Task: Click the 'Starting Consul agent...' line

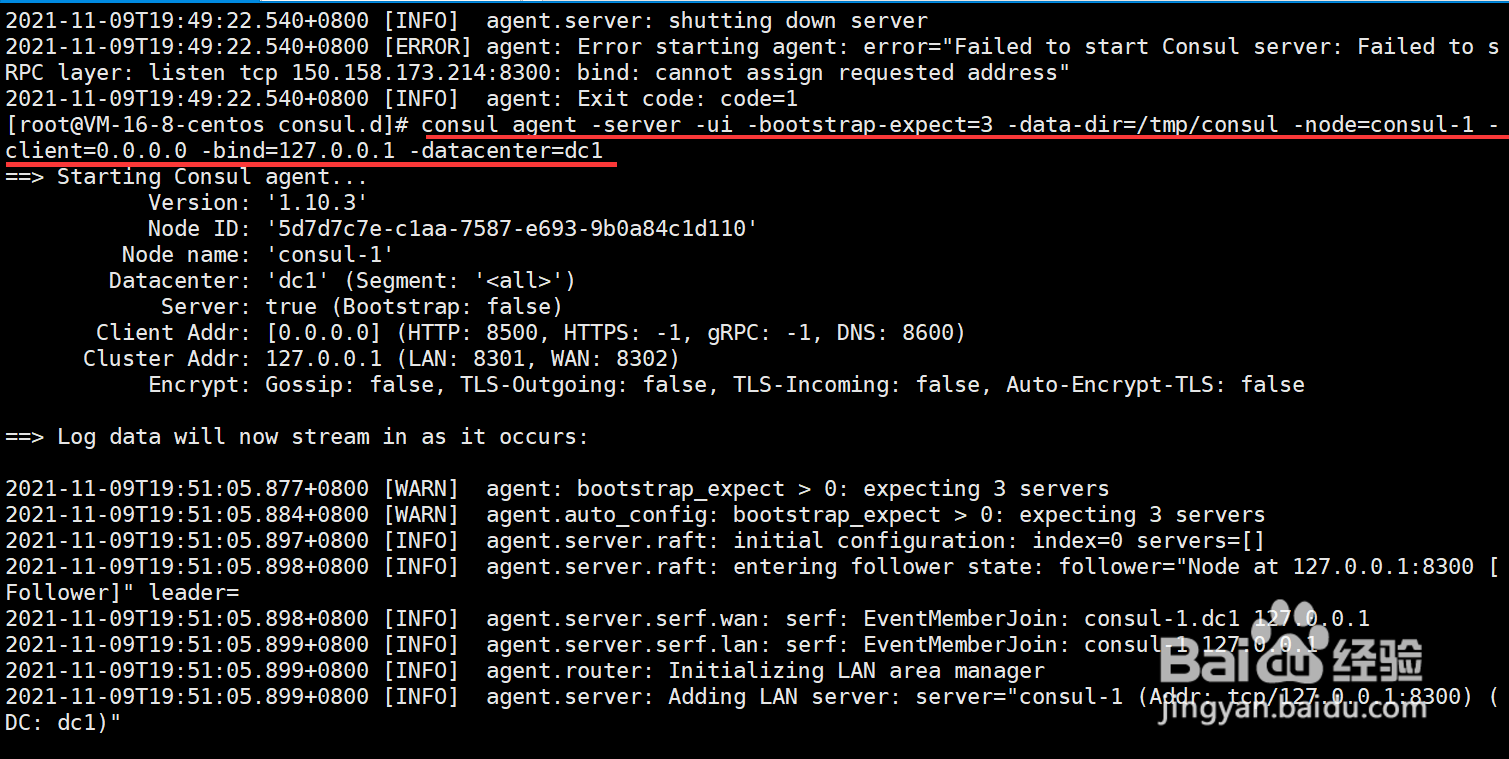Action: (186, 177)
